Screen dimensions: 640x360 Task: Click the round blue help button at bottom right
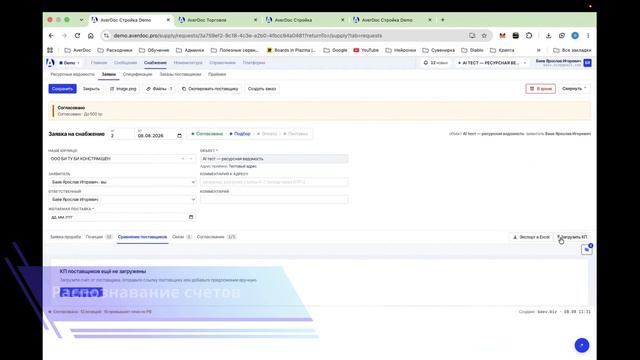point(582,345)
